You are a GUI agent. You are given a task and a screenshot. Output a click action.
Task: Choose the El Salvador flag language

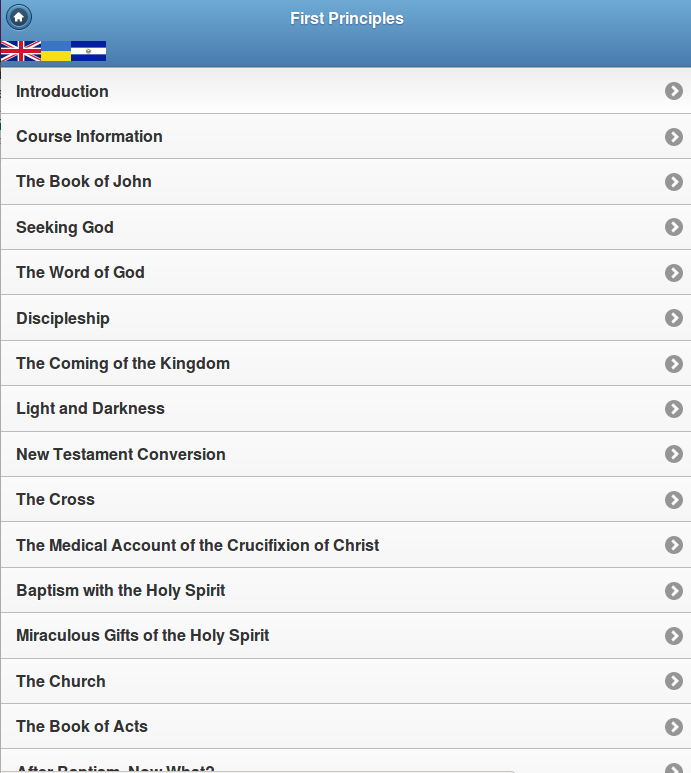88,51
